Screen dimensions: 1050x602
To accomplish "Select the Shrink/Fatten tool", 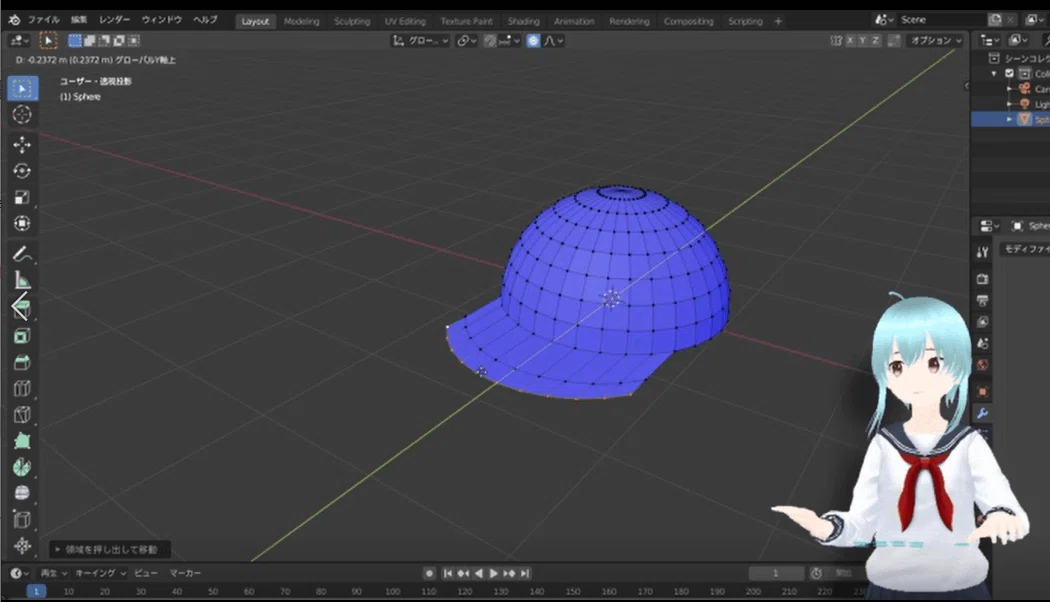I will [22, 545].
